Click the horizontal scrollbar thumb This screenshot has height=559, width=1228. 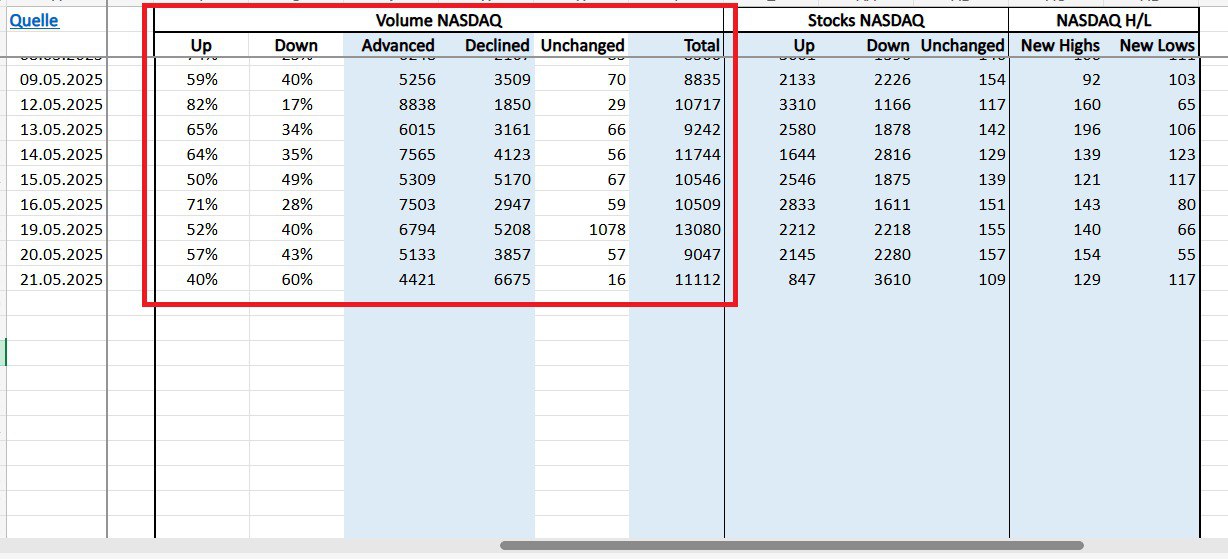[x=791, y=546]
